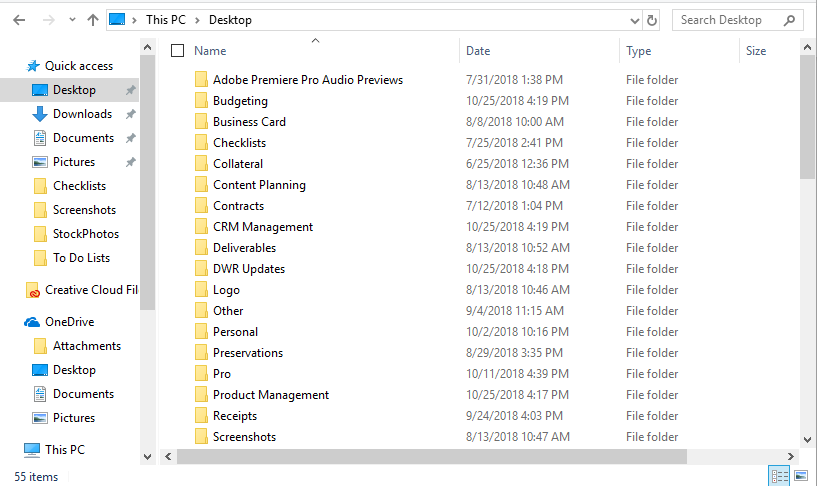Click the DWR Updates folder icon
This screenshot has height=486, width=817.
click(x=201, y=268)
